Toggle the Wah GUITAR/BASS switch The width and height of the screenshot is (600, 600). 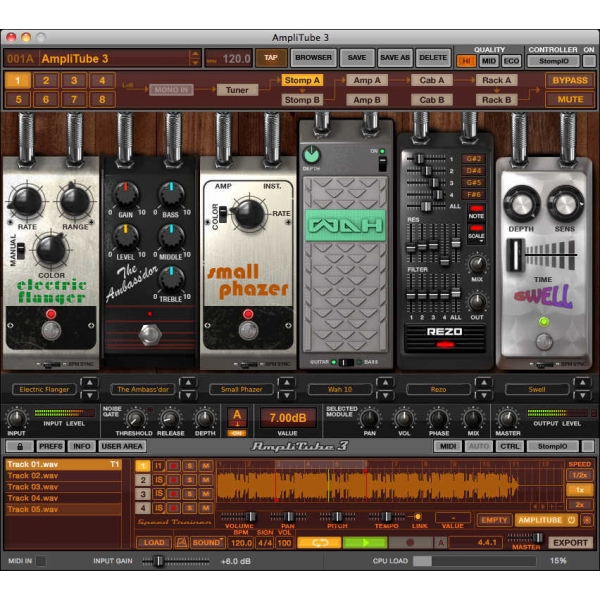(x=346, y=362)
